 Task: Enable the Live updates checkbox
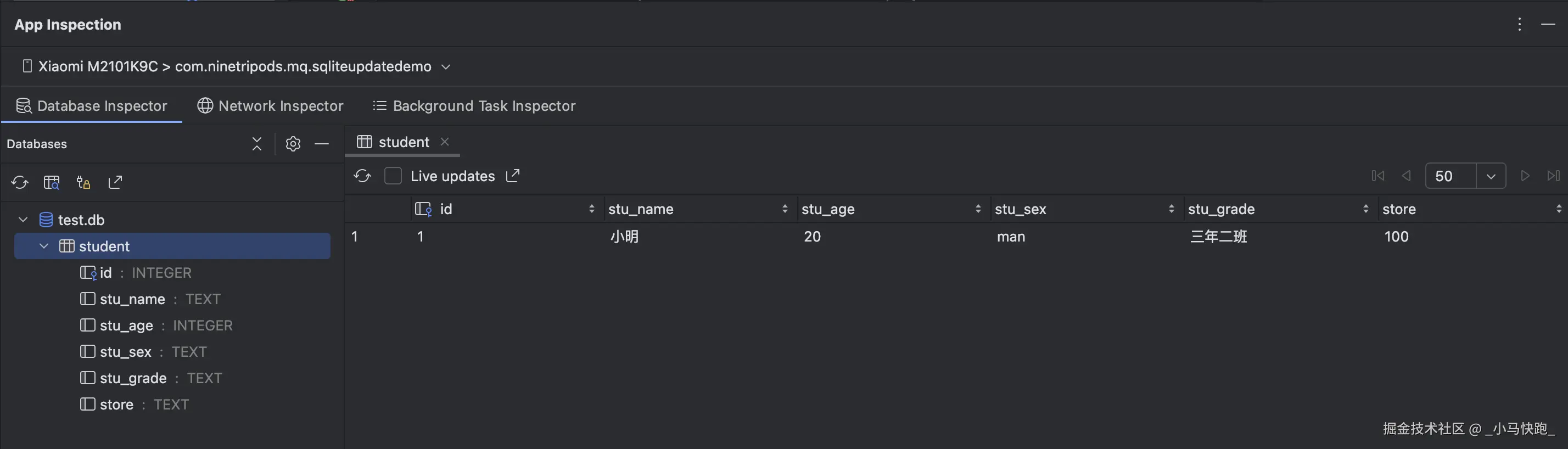pyautogui.click(x=393, y=176)
